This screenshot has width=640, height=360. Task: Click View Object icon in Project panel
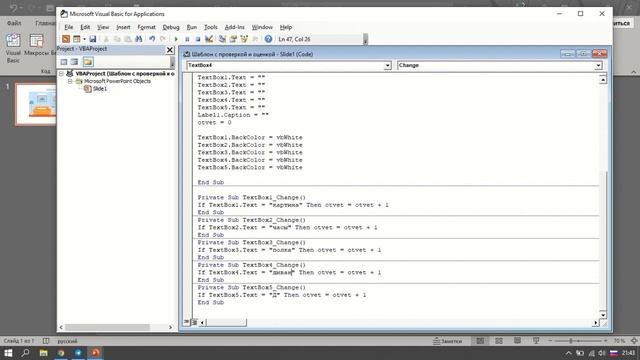click(x=74, y=62)
